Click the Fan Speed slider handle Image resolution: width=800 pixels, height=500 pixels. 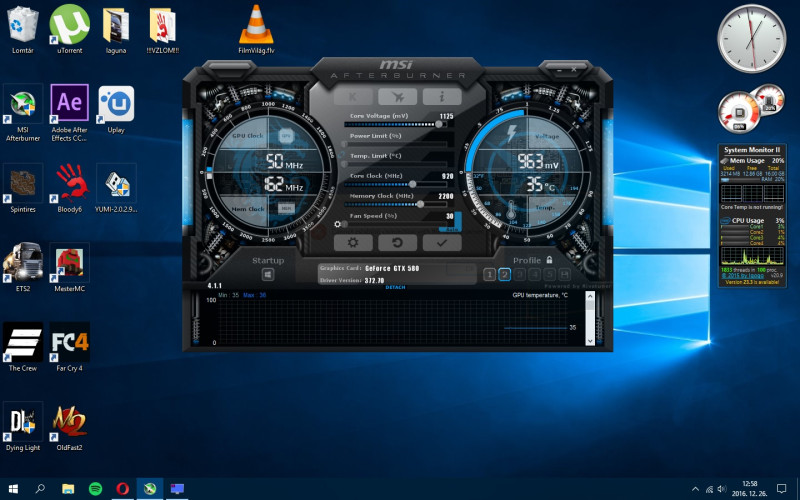point(345,224)
